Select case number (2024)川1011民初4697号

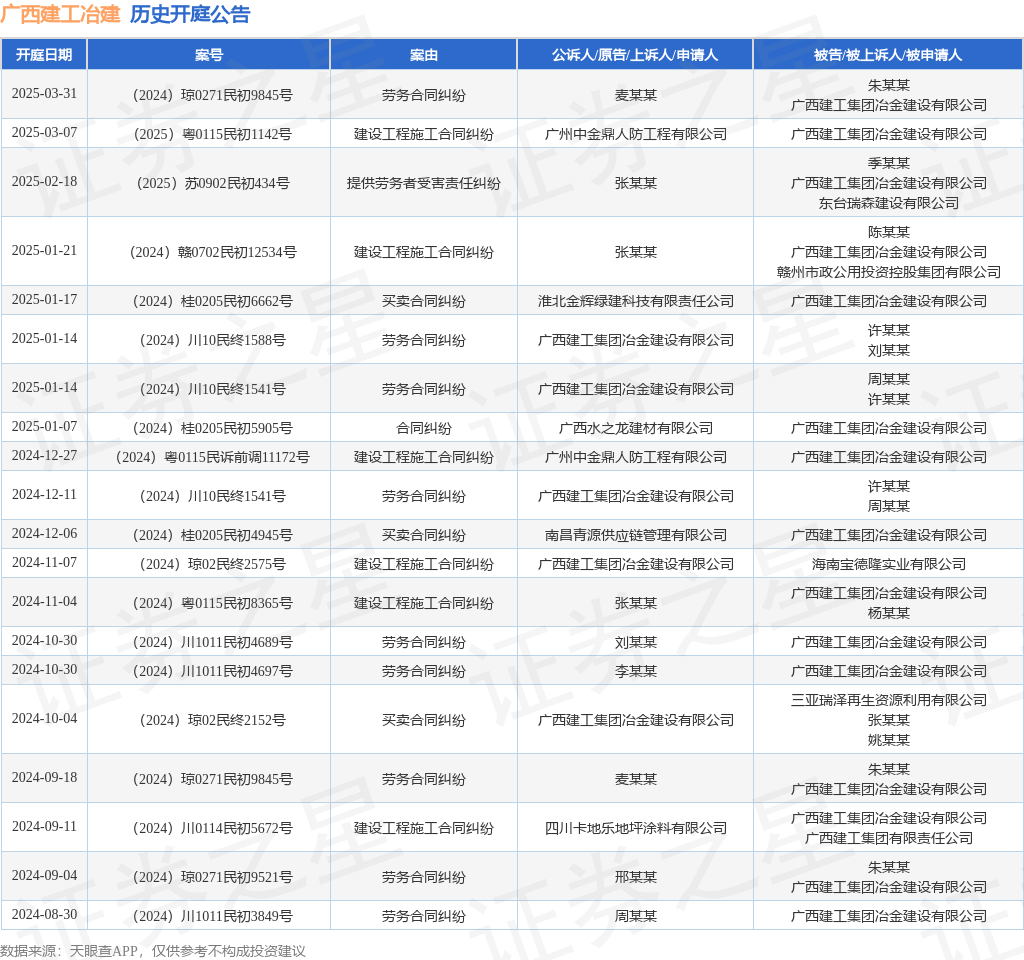(213, 671)
